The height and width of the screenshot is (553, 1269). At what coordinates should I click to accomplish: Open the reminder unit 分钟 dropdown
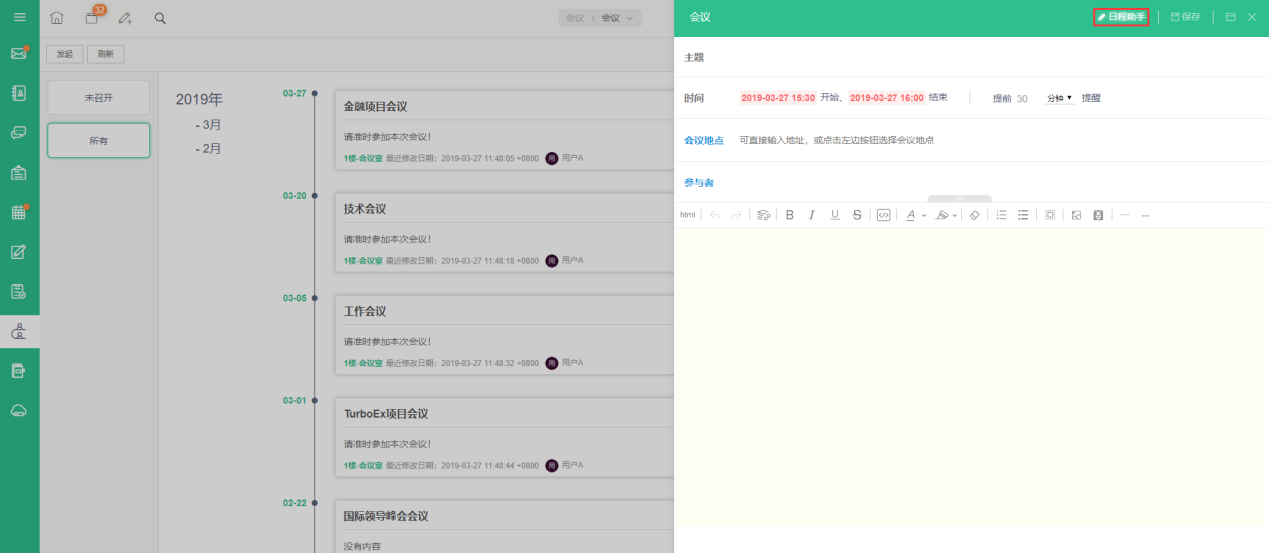[x=1059, y=98]
